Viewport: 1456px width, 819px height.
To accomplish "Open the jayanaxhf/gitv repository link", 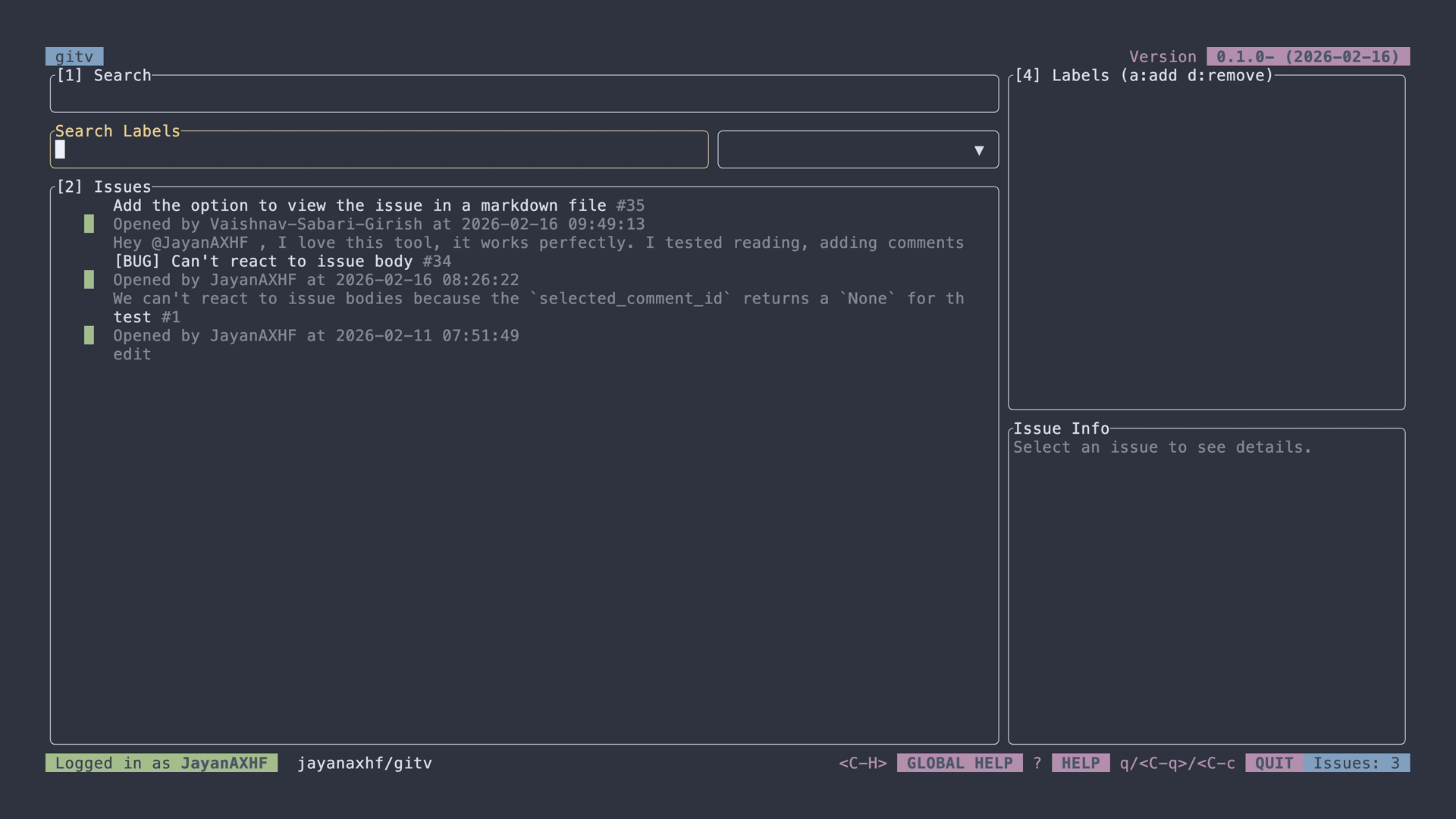I will pyautogui.click(x=365, y=763).
